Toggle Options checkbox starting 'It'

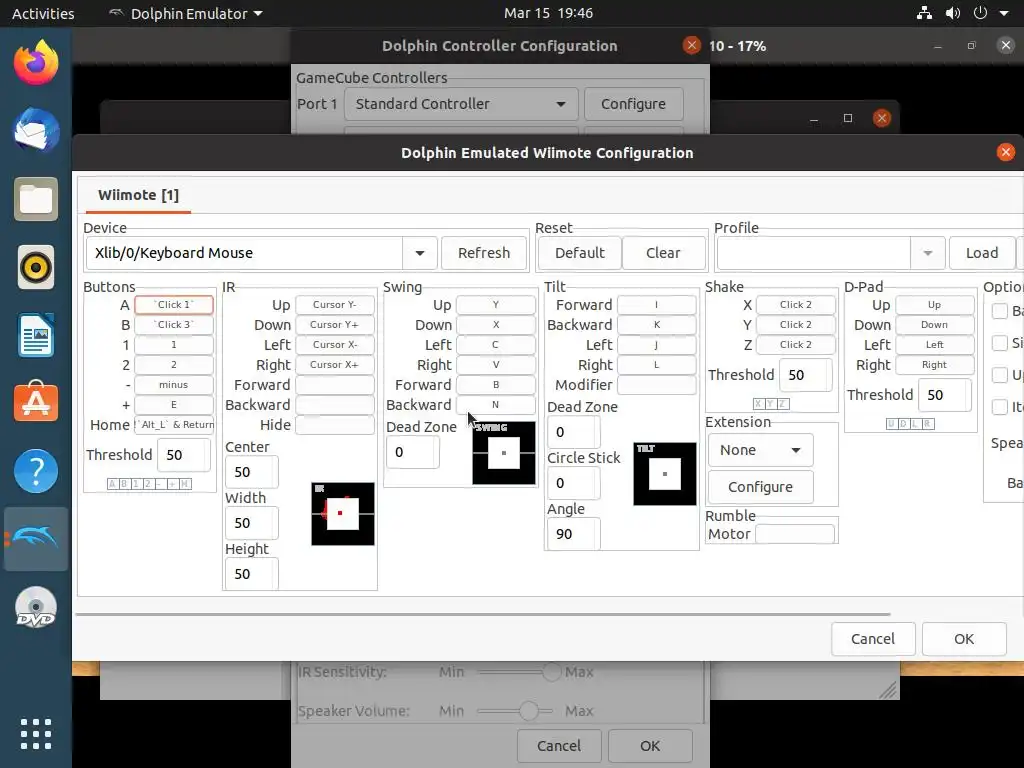(x=1000, y=406)
